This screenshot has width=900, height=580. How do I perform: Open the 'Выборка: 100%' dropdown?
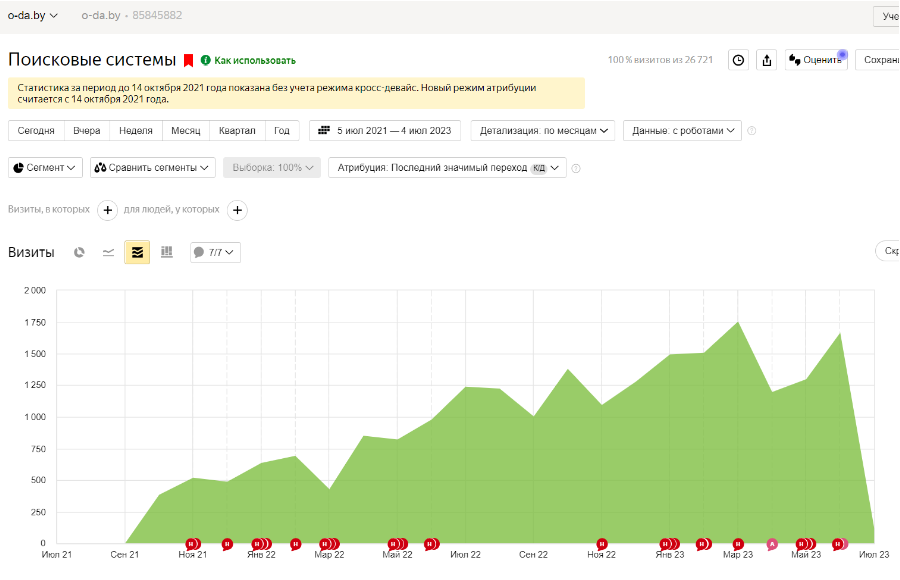tap(272, 167)
